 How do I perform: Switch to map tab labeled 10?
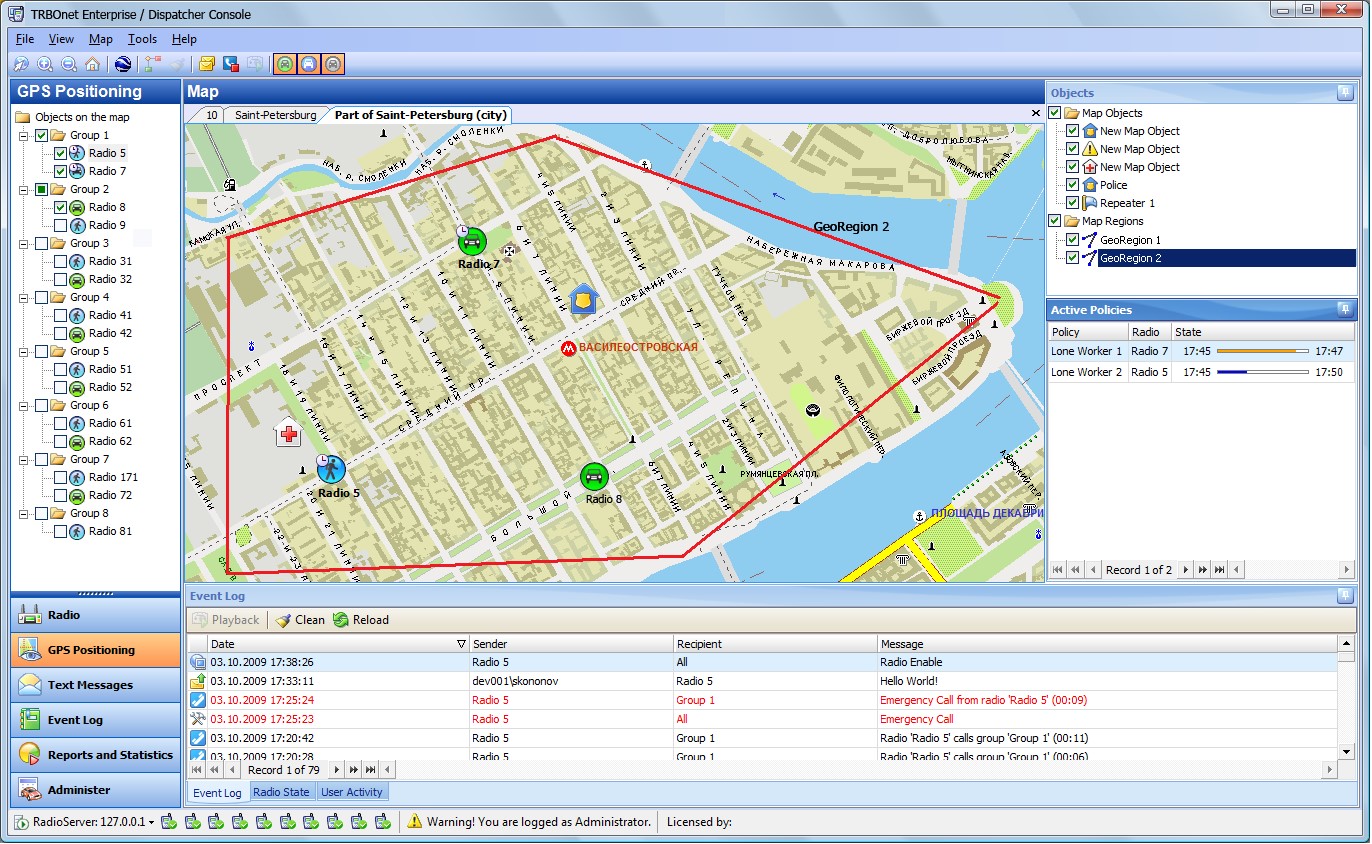pyautogui.click(x=211, y=115)
